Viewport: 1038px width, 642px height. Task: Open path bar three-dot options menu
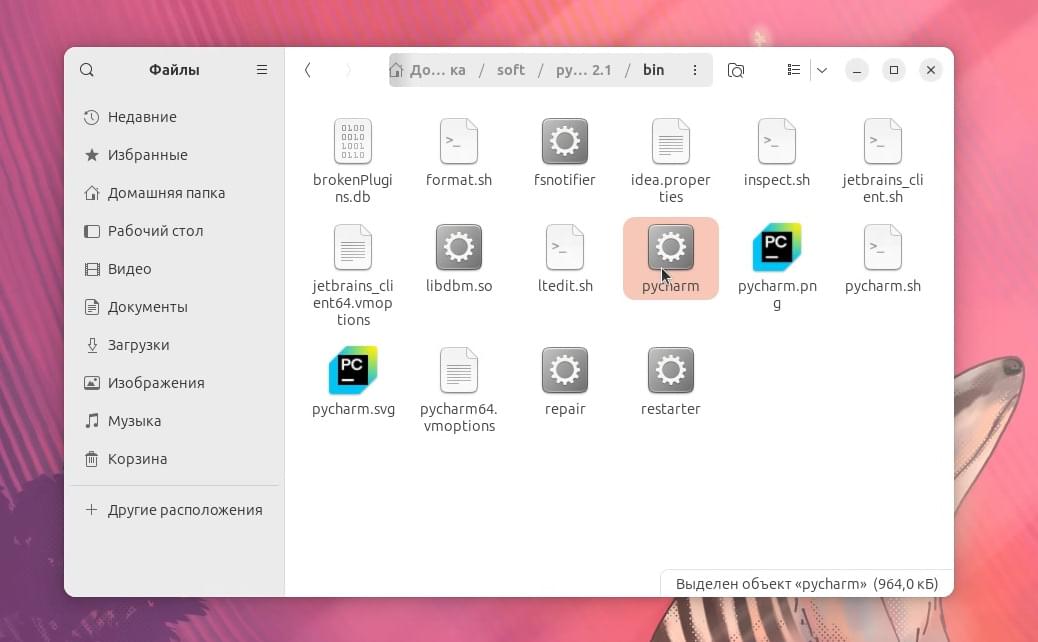click(x=694, y=70)
